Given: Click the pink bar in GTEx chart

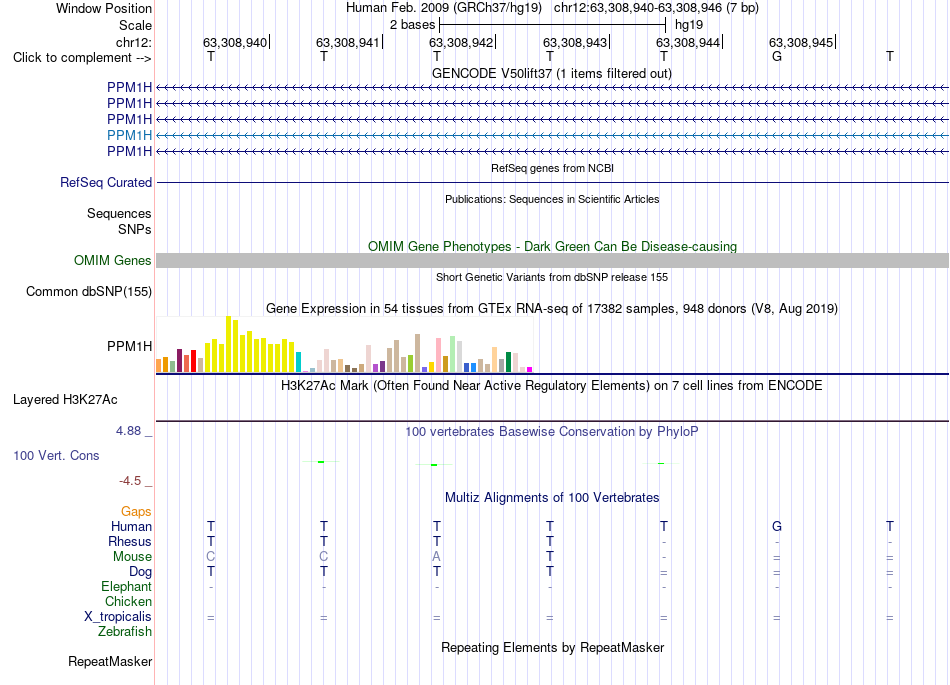Looking at the screenshot, I should coord(438,355).
